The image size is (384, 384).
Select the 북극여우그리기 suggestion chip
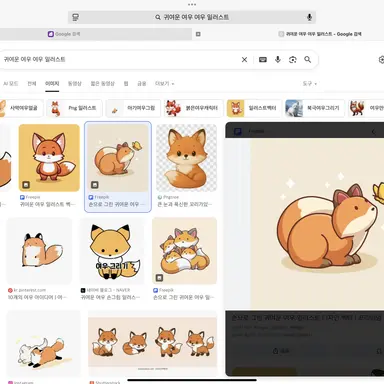tap(315, 108)
